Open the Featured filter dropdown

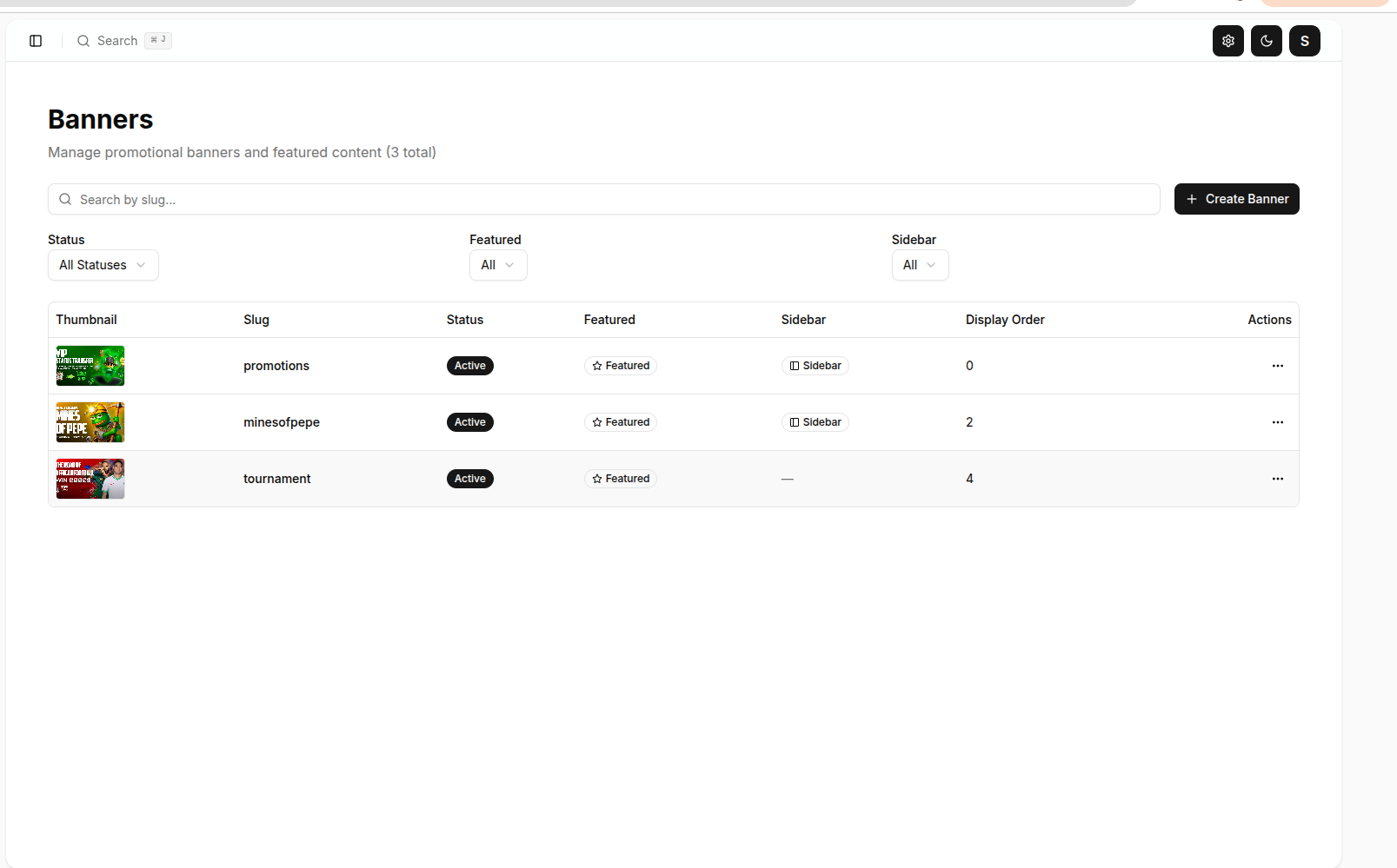tap(498, 265)
